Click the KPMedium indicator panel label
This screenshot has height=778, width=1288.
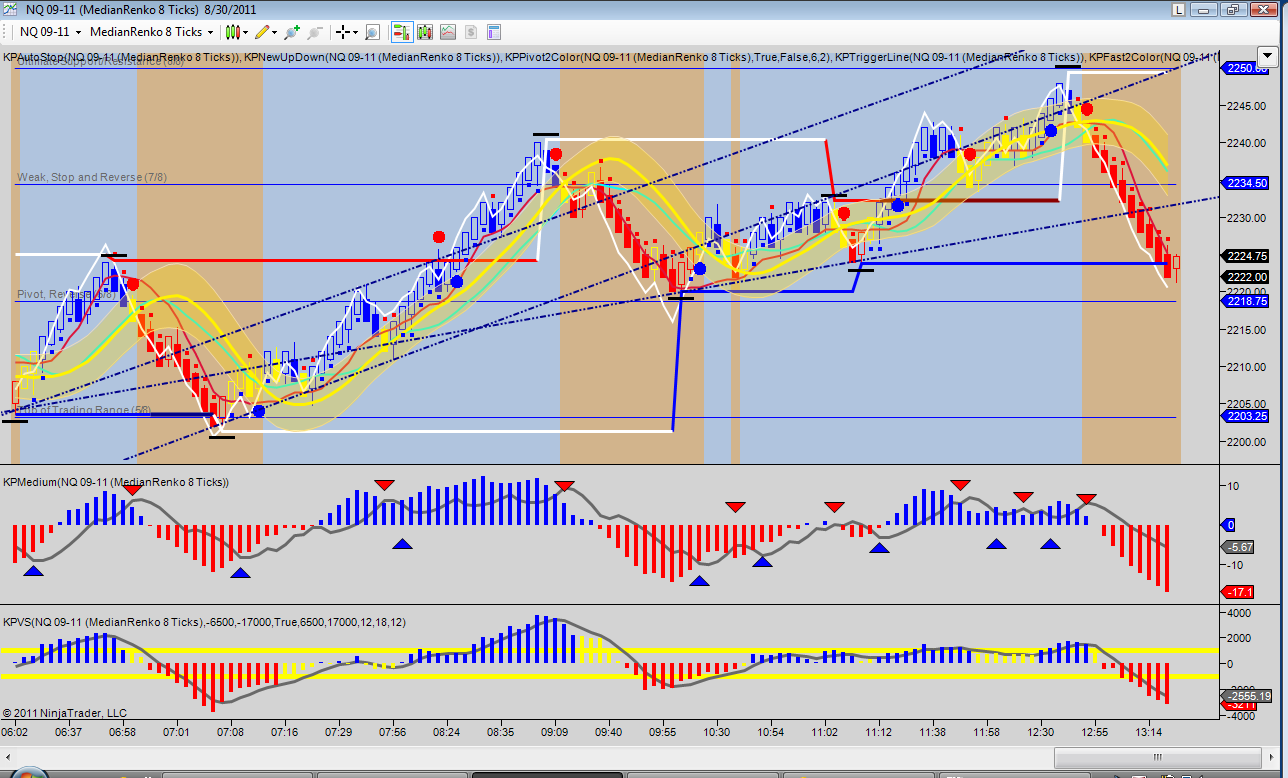point(116,482)
